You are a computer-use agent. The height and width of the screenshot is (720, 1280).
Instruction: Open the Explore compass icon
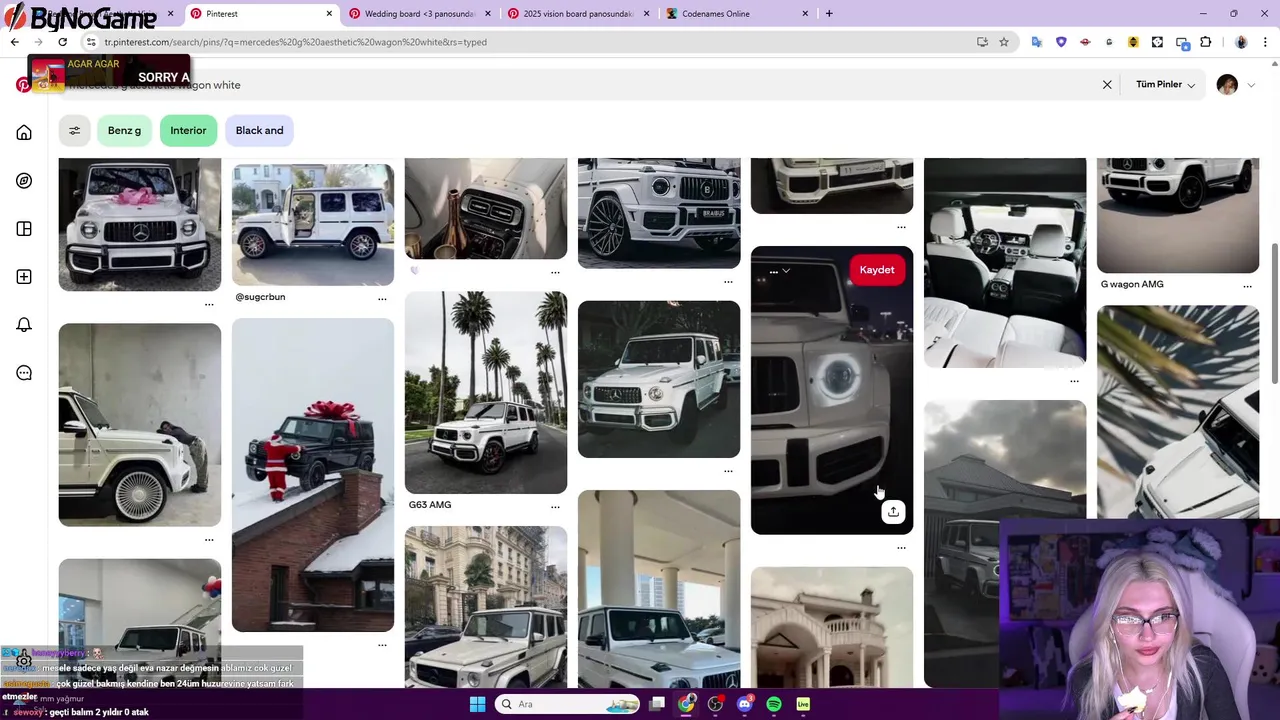point(24,181)
